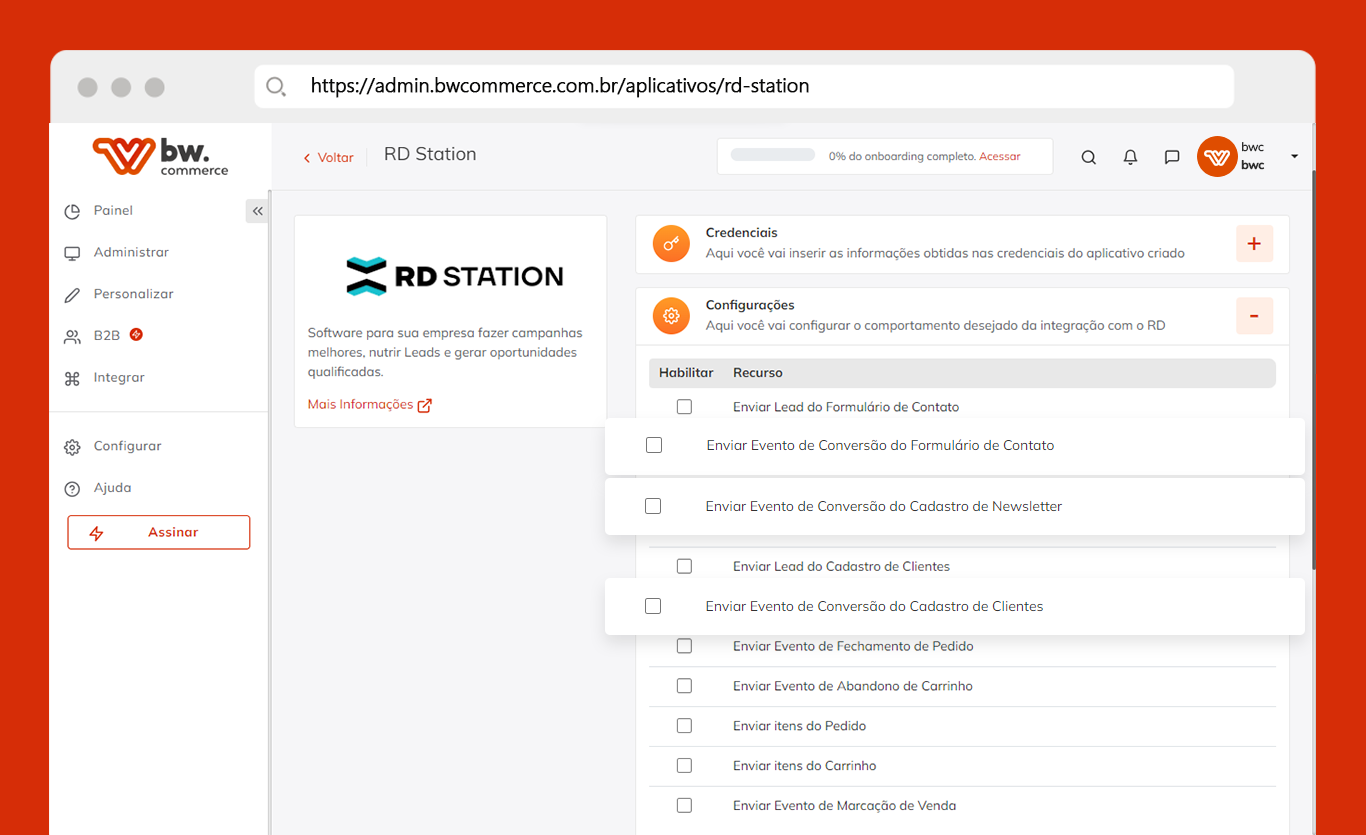1366x835 pixels.
Task: Click the Configurações heading text
Action: click(x=750, y=305)
